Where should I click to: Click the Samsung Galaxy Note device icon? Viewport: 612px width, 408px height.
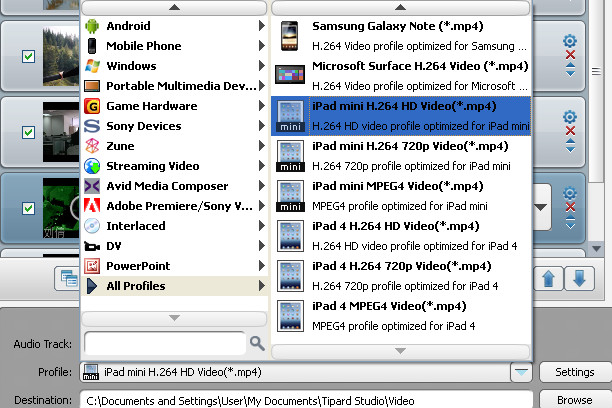coord(290,36)
